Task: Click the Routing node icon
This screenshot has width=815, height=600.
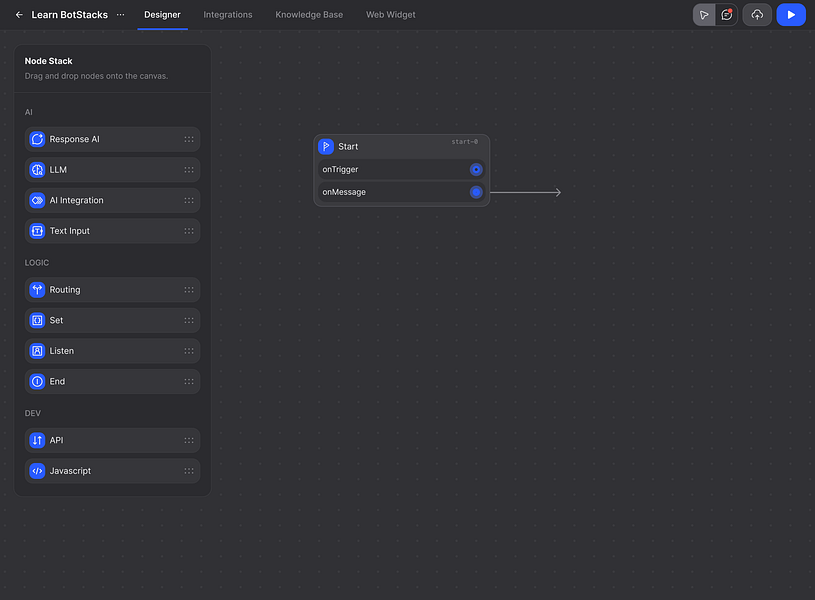Action: pos(37,290)
